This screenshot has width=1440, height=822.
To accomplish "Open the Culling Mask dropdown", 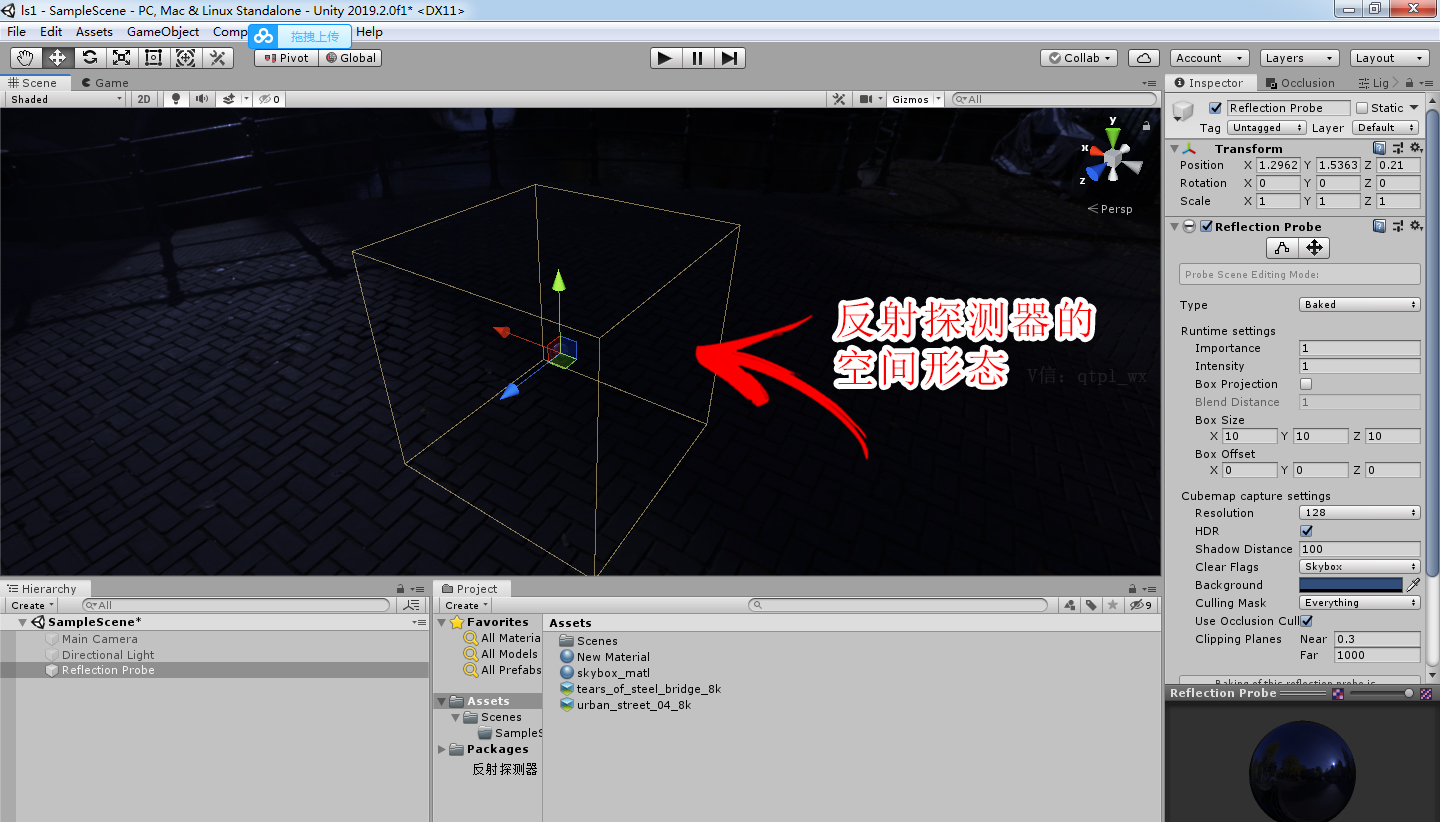I will [x=1360, y=603].
